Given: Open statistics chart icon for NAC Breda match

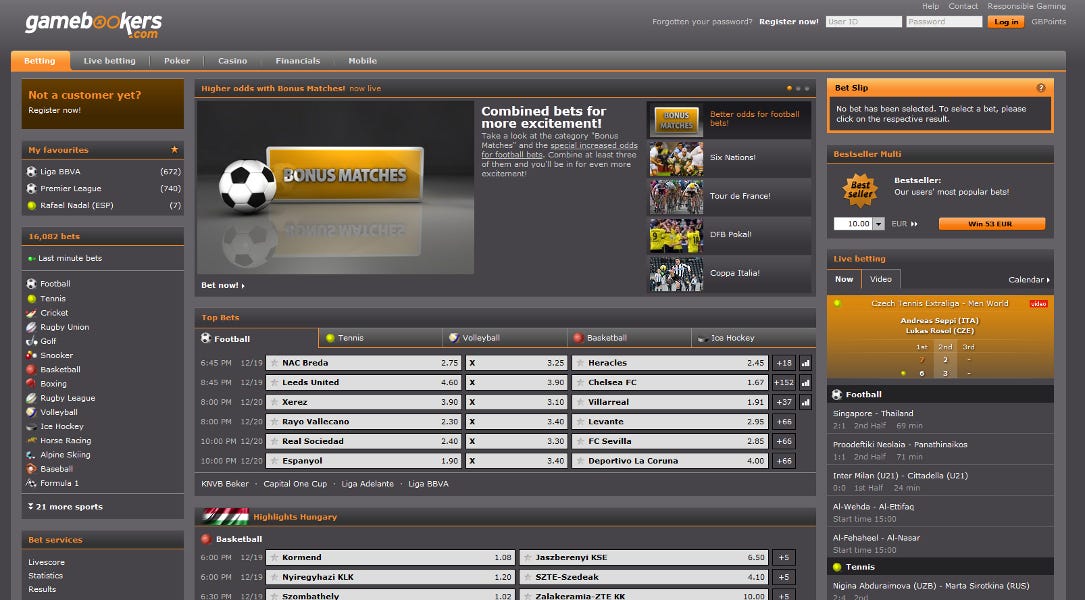Looking at the screenshot, I should [x=805, y=363].
